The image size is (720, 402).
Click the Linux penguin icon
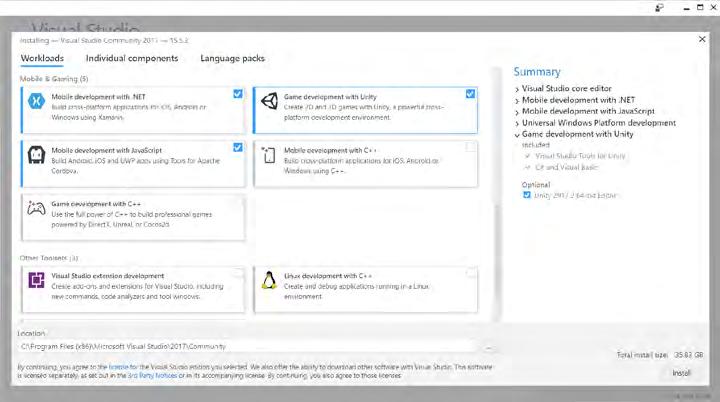(269, 280)
